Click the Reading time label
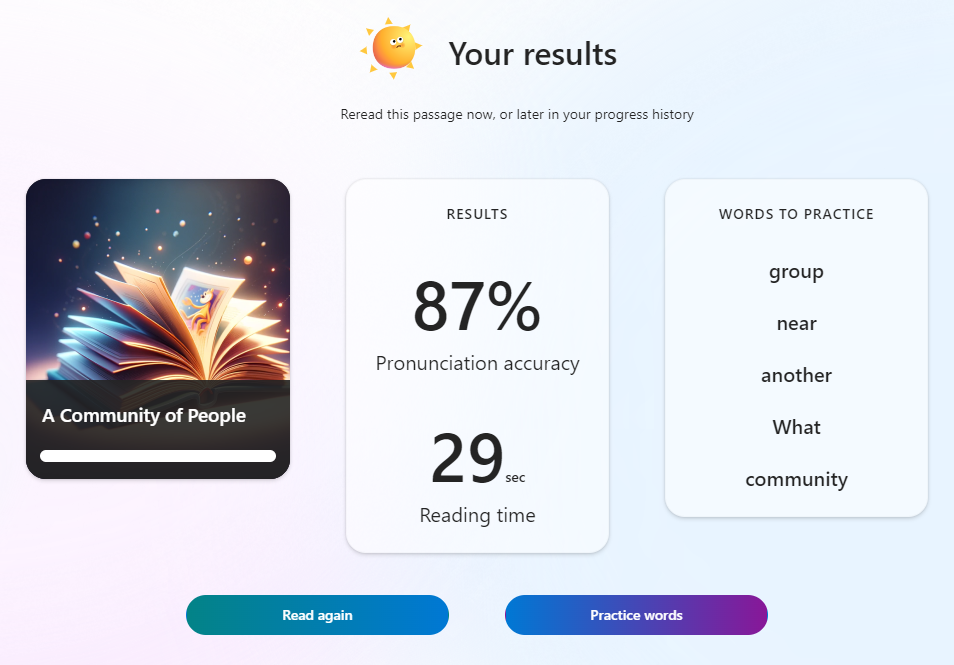This screenshot has height=665, width=954. pyautogui.click(x=477, y=515)
